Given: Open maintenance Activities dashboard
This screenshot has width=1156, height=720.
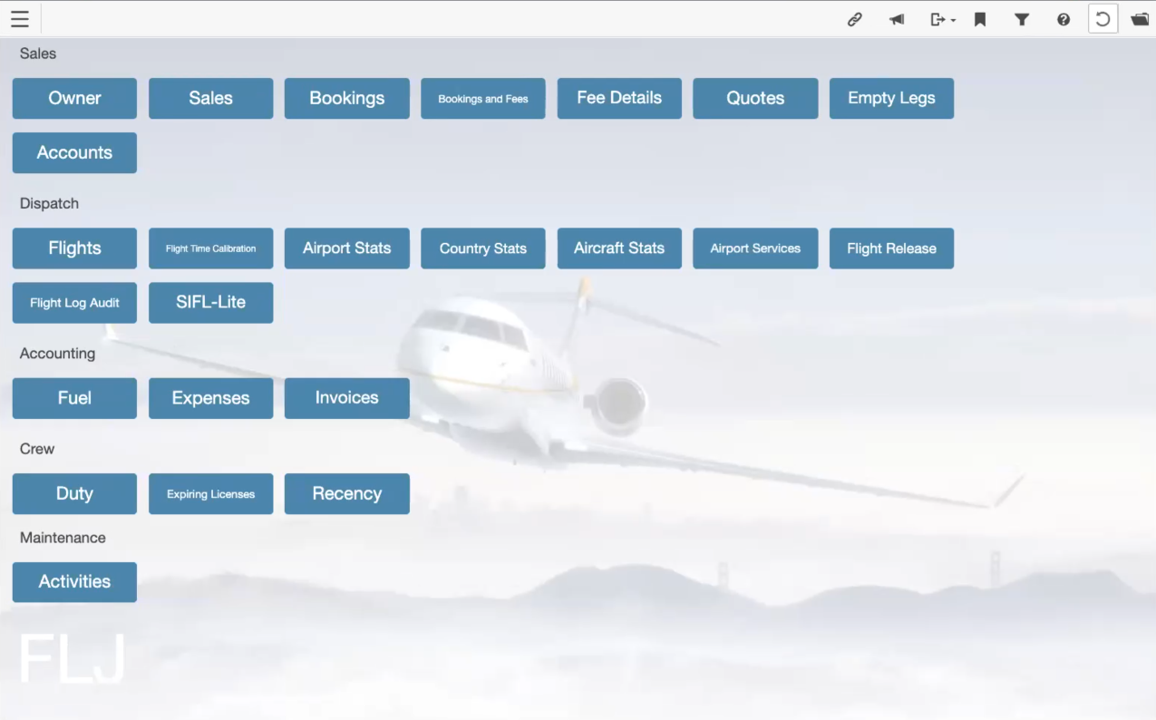Looking at the screenshot, I should (74, 582).
